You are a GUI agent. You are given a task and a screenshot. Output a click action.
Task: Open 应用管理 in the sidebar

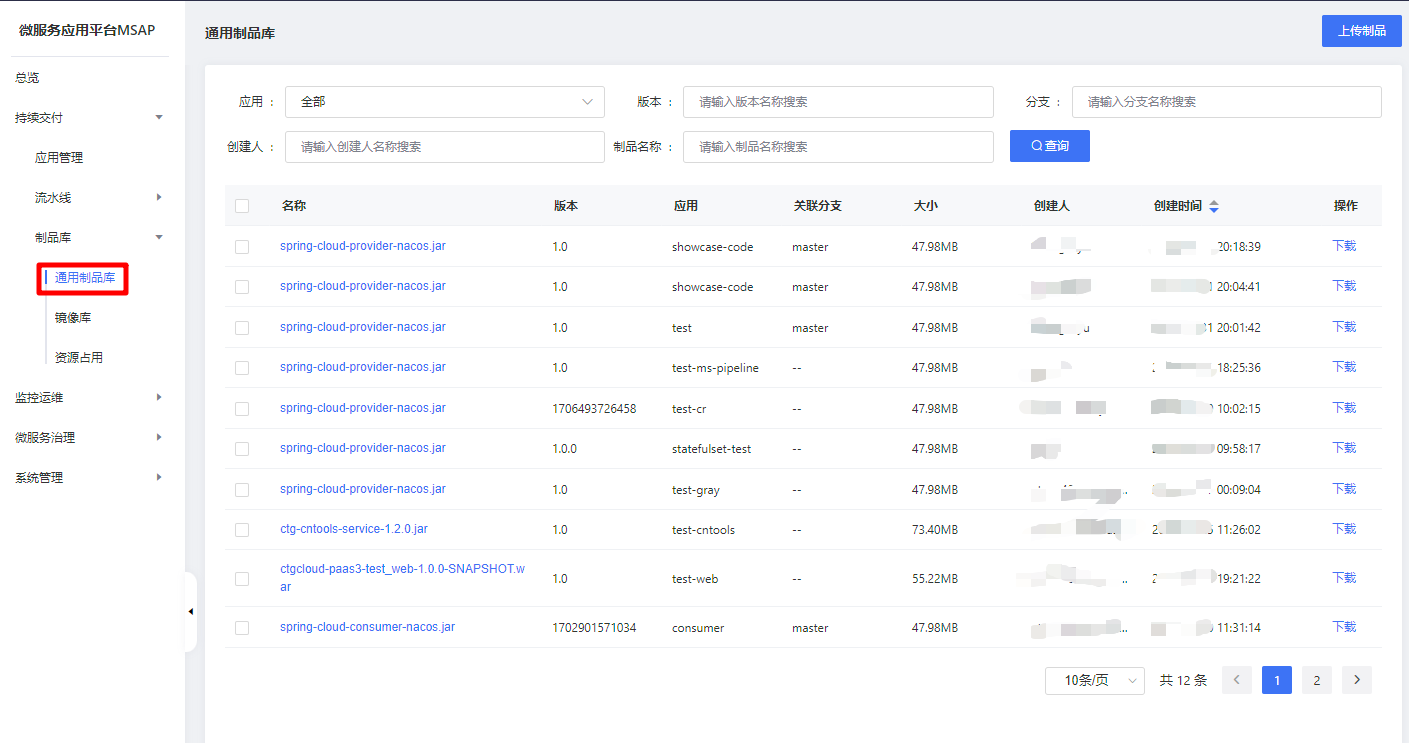[59, 158]
